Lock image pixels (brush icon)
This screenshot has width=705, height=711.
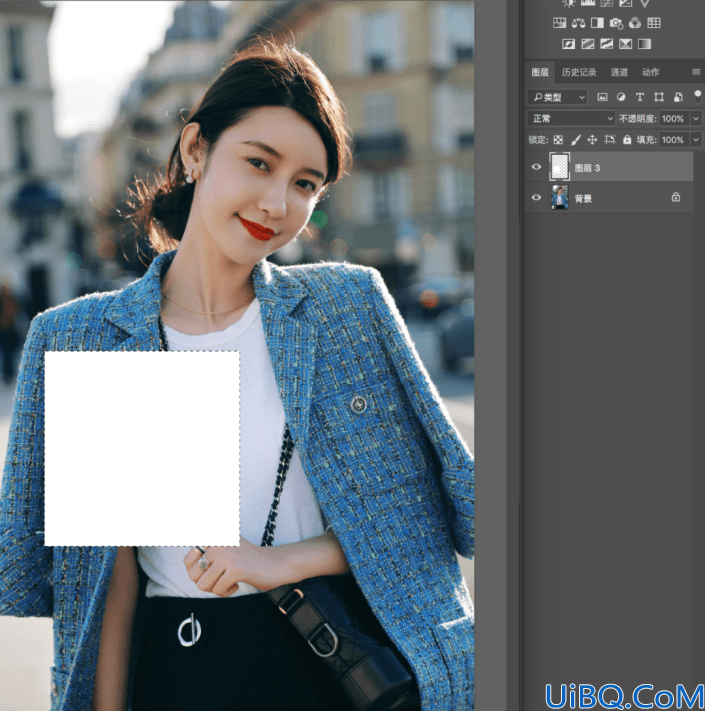coord(576,140)
